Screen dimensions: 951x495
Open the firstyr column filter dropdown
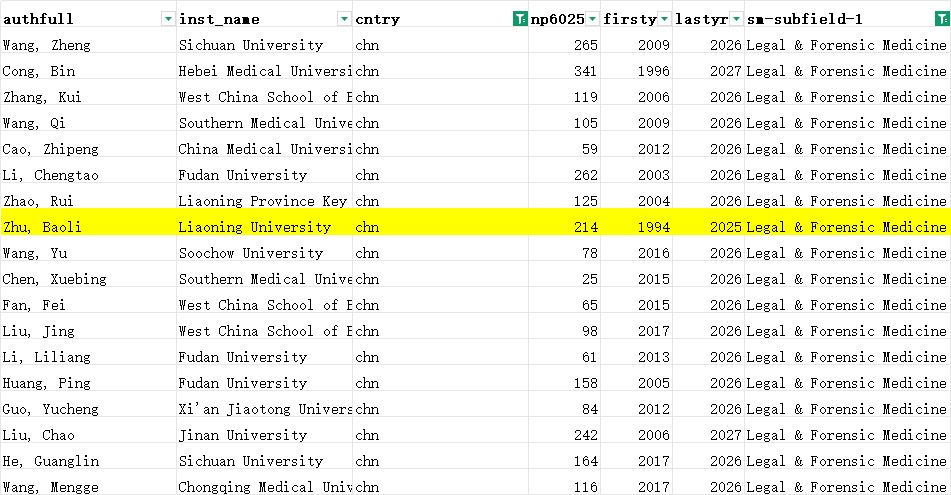pyautogui.click(x=664, y=19)
